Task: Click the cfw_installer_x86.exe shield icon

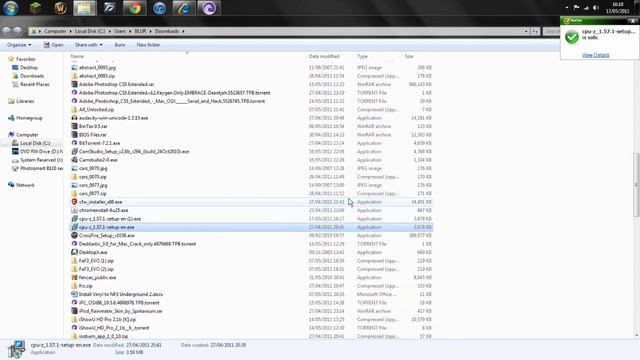Action: tap(74, 202)
